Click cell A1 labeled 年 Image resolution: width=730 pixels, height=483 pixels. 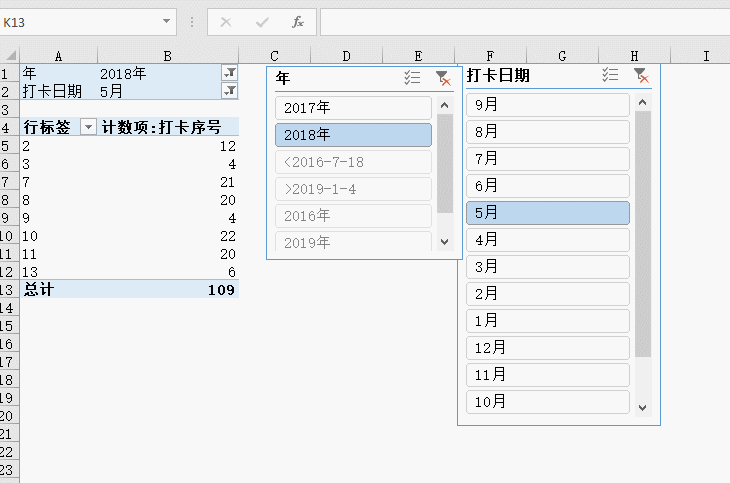(x=59, y=73)
